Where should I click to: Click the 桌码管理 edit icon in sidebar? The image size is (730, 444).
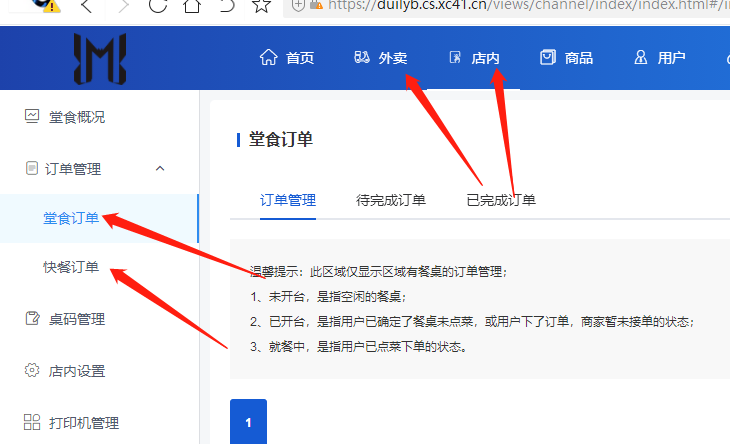click(x=32, y=319)
